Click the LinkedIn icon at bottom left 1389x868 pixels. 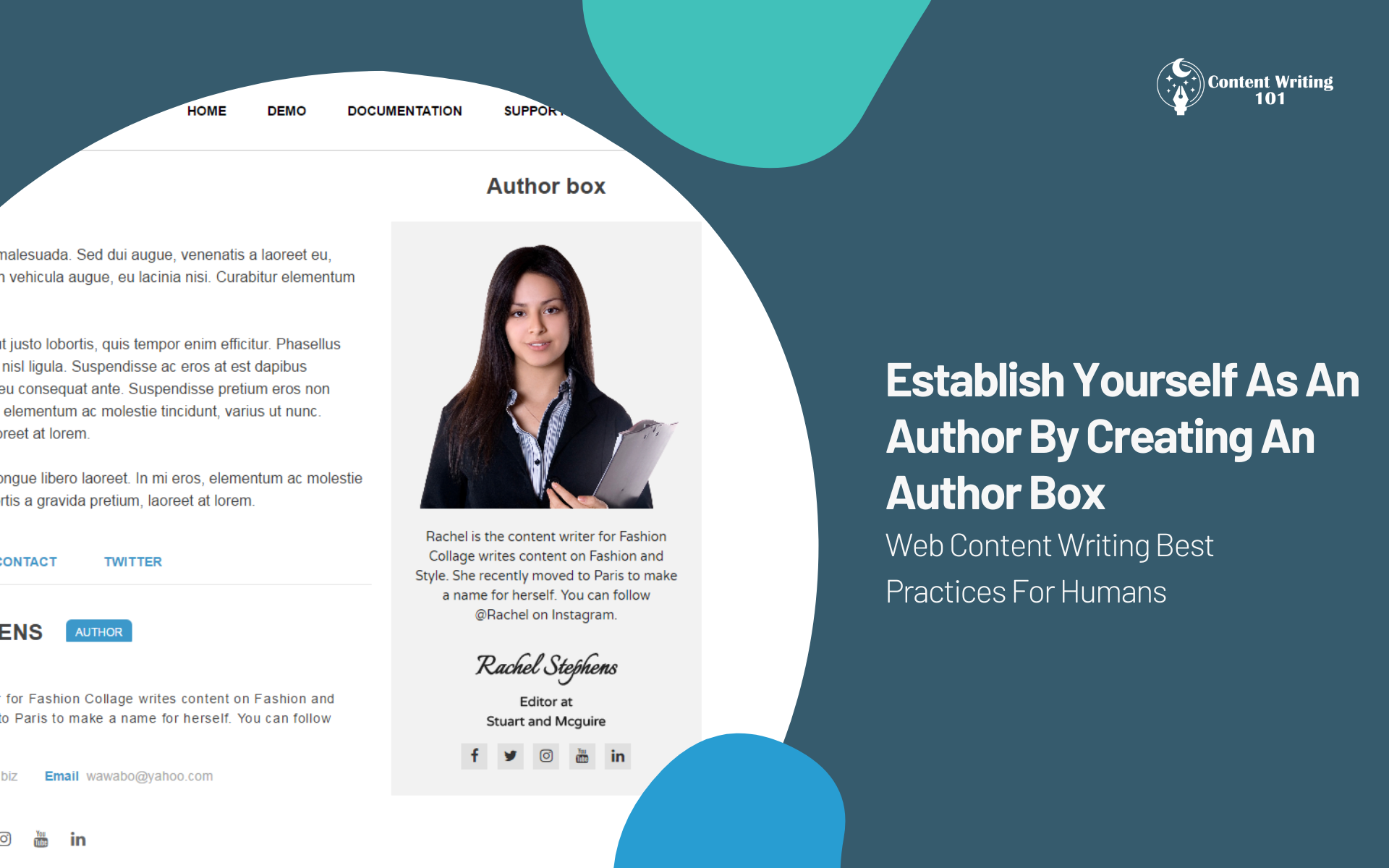click(76, 838)
